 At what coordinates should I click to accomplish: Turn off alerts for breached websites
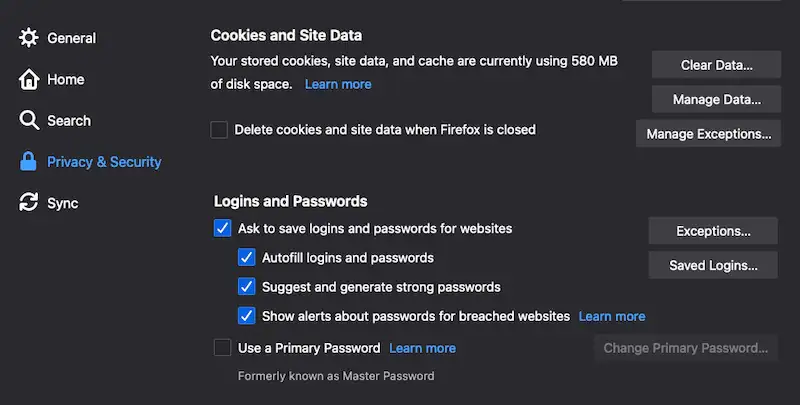click(x=246, y=316)
